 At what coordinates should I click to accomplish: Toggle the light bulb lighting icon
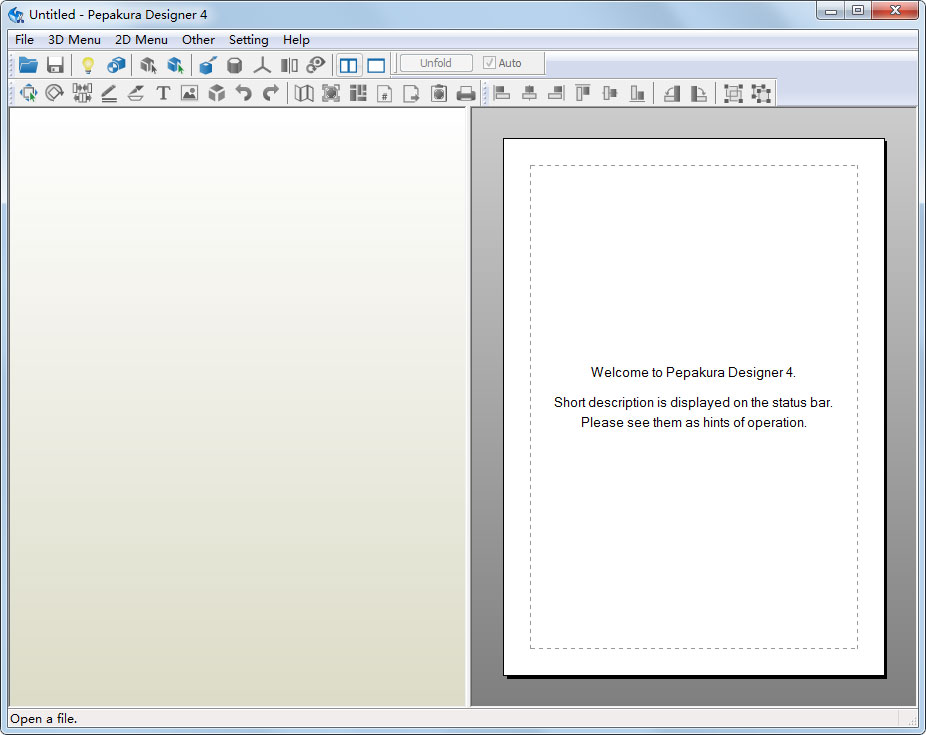(88, 65)
